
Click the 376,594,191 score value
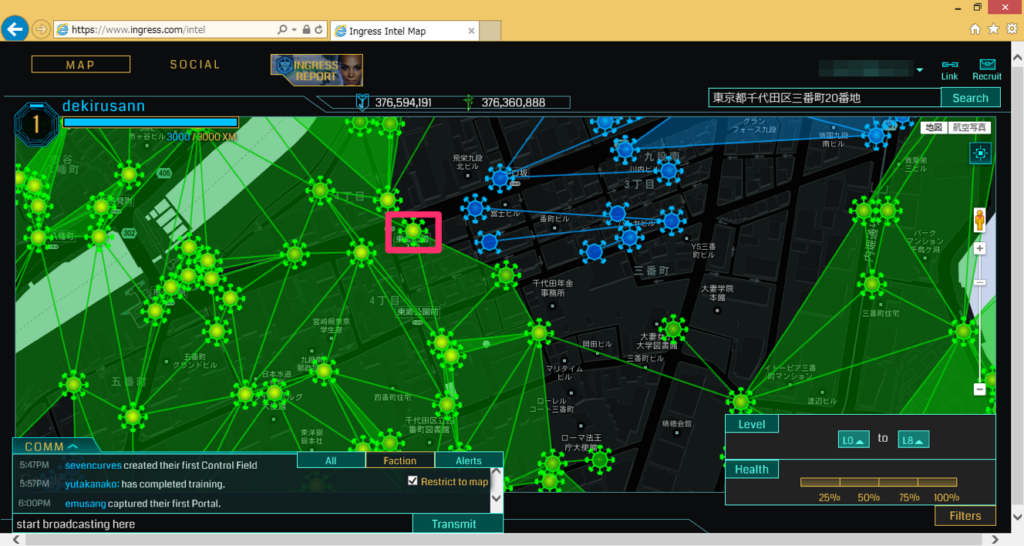[403, 103]
